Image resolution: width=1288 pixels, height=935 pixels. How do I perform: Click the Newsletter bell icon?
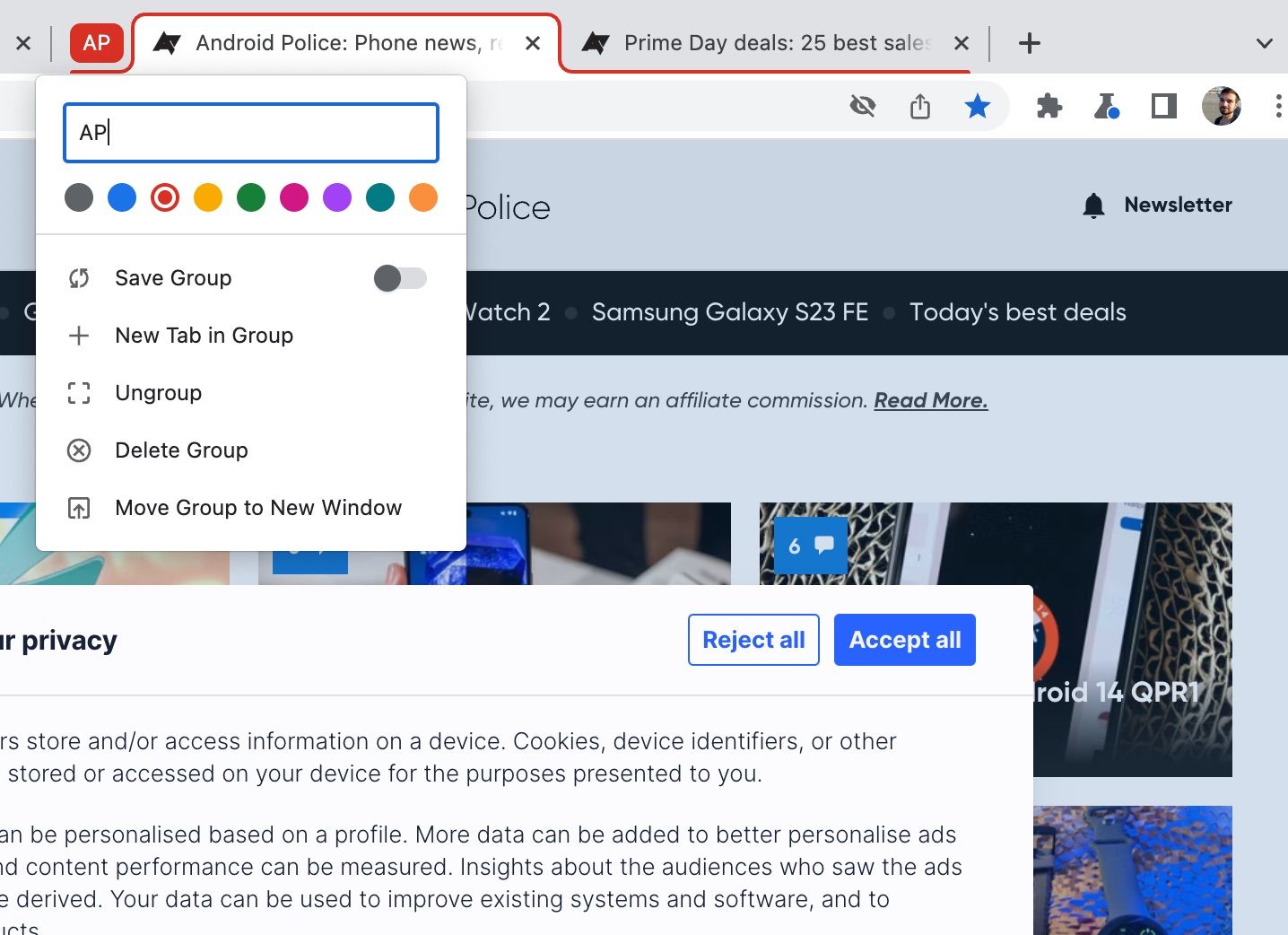point(1093,205)
